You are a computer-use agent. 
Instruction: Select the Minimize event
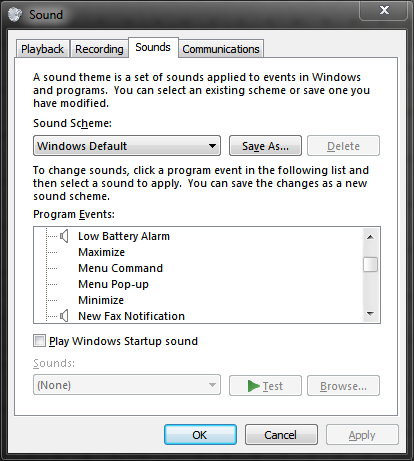(101, 300)
